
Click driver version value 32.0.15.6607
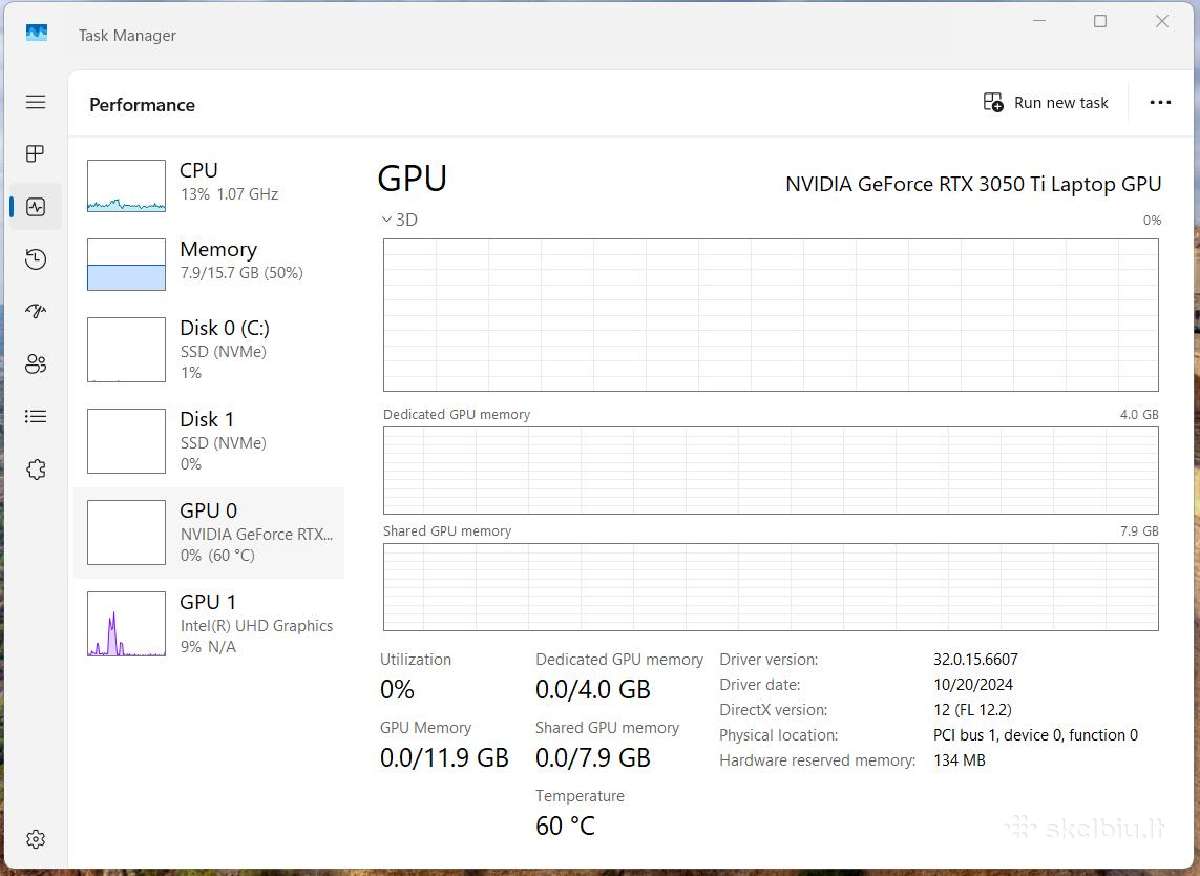click(x=975, y=660)
